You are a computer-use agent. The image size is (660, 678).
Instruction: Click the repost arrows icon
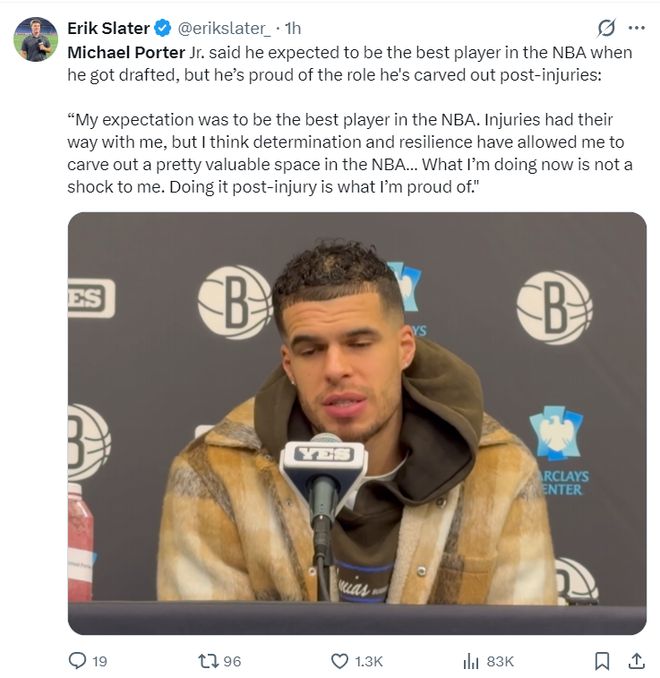coord(207,661)
